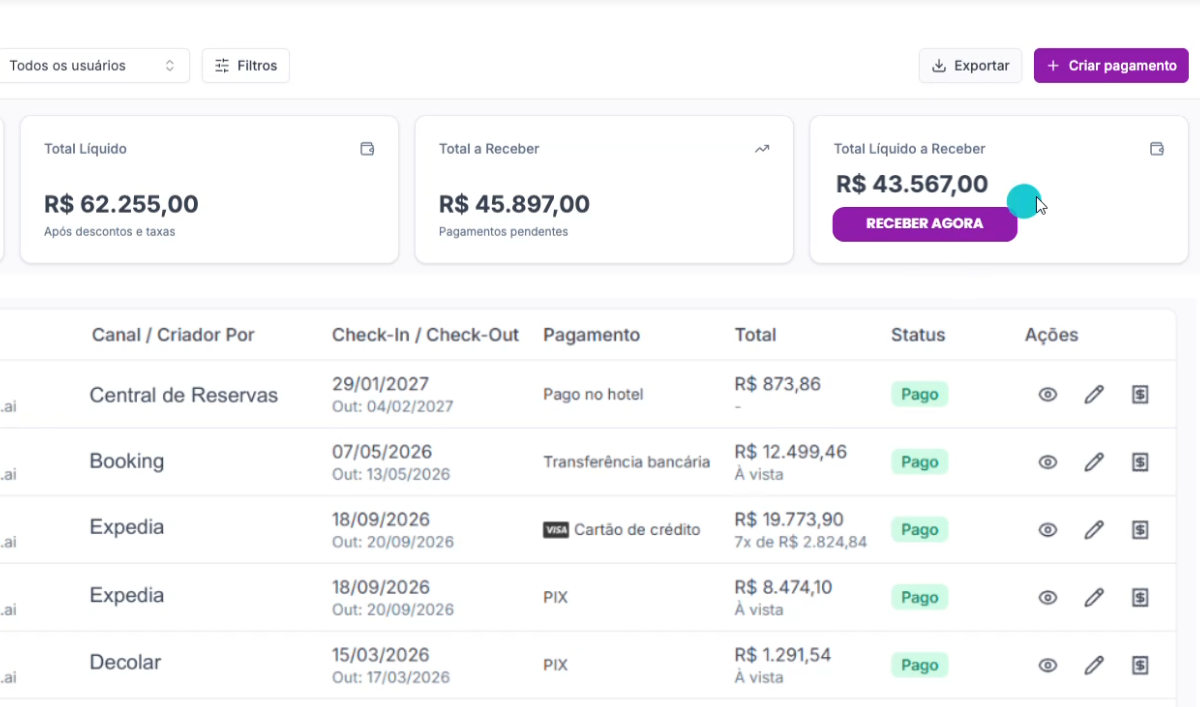
Task: Click the receipt icon in the Decolar row
Action: [1139, 664]
